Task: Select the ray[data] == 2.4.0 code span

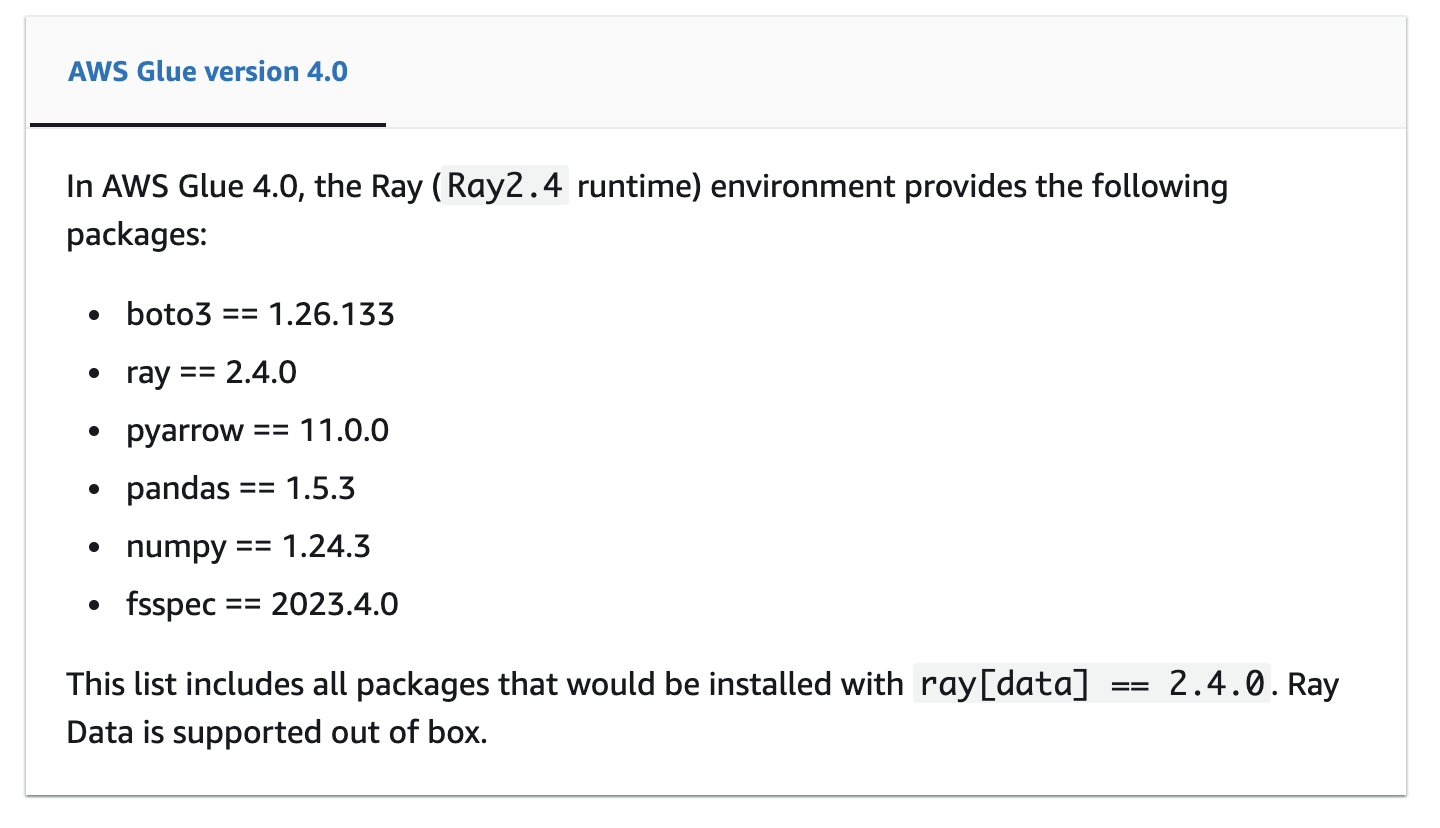Action: [1090, 684]
